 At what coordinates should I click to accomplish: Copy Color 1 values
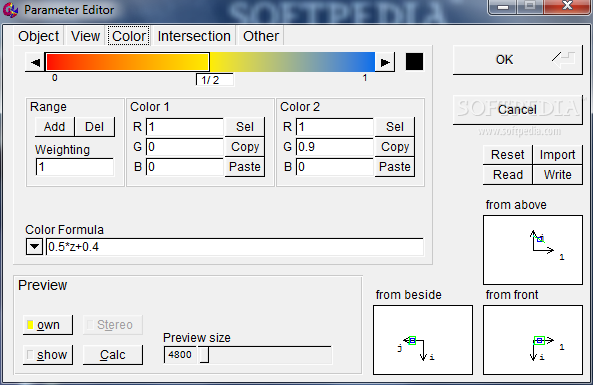(245, 147)
